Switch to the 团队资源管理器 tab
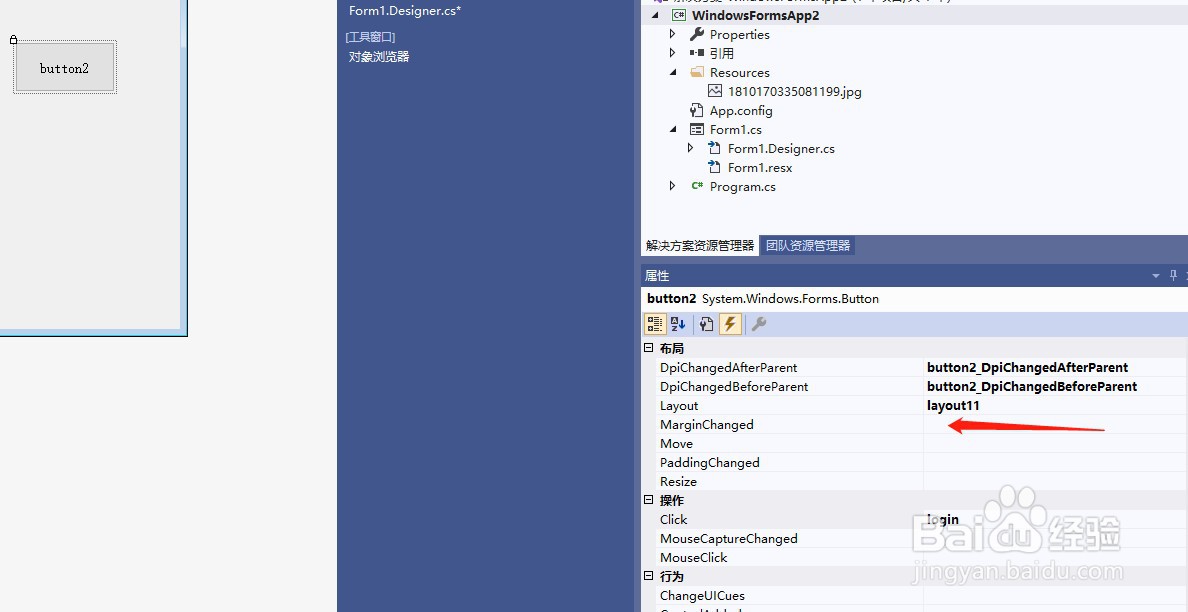Viewport: 1188px width, 612px height. [806, 245]
